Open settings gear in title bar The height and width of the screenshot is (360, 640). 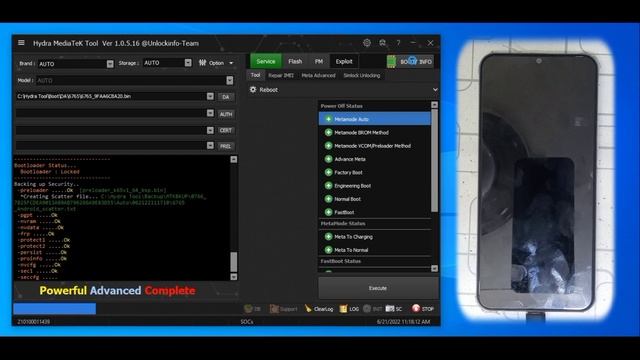click(x=367, y=42)
